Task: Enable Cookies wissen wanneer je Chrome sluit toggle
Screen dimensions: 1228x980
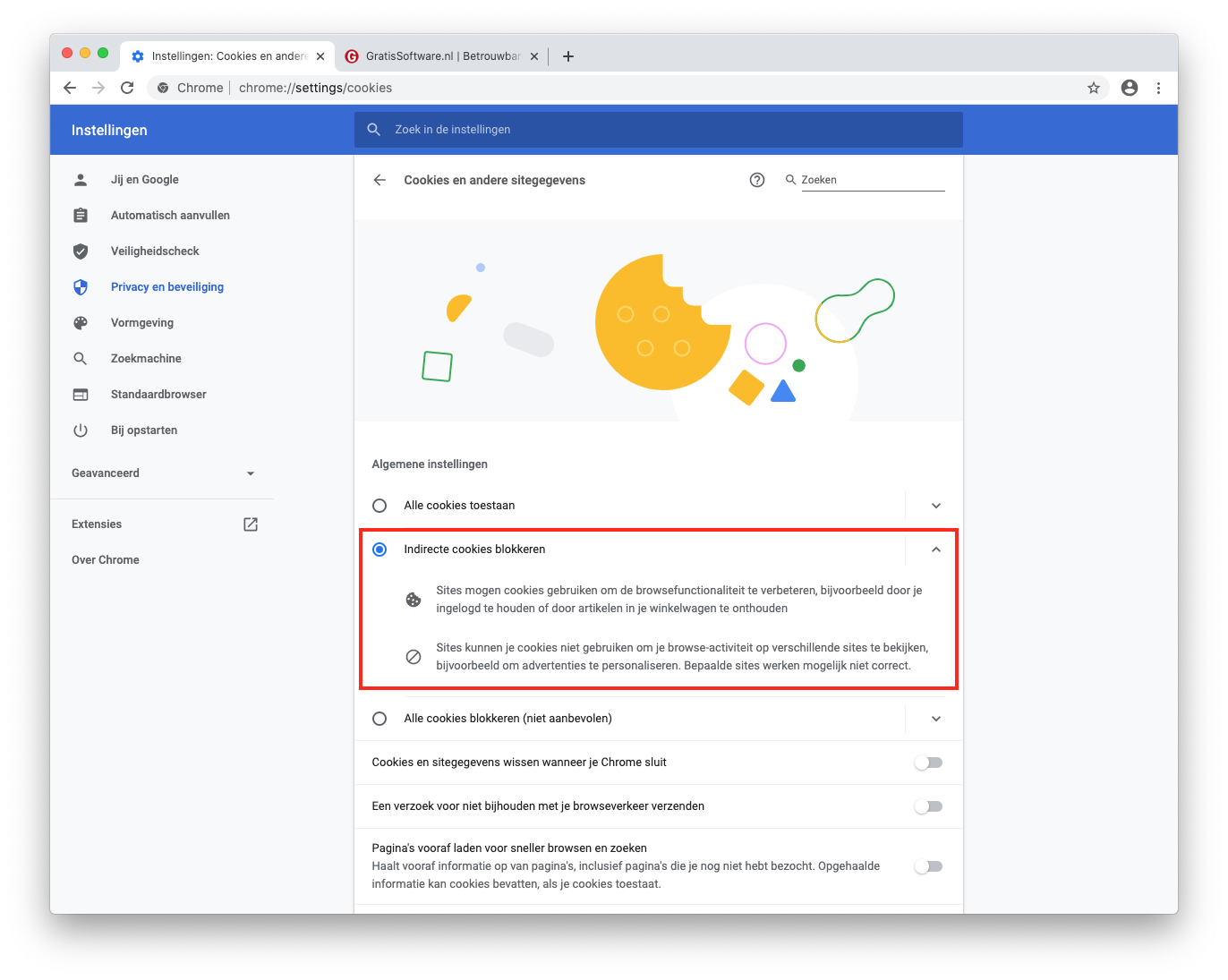Action: (x=928, y=763)
